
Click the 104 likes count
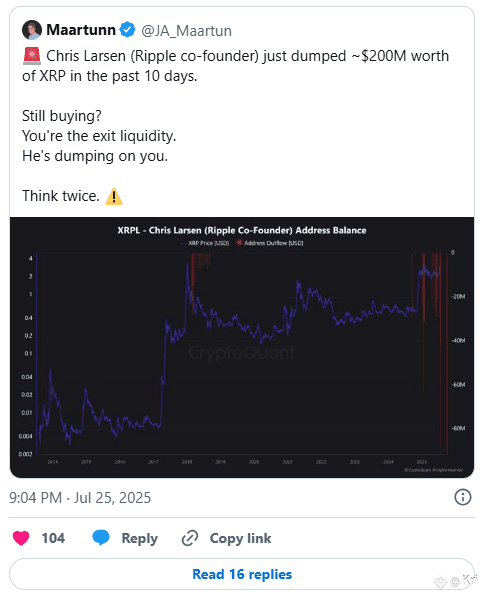(x=53, y=538)
